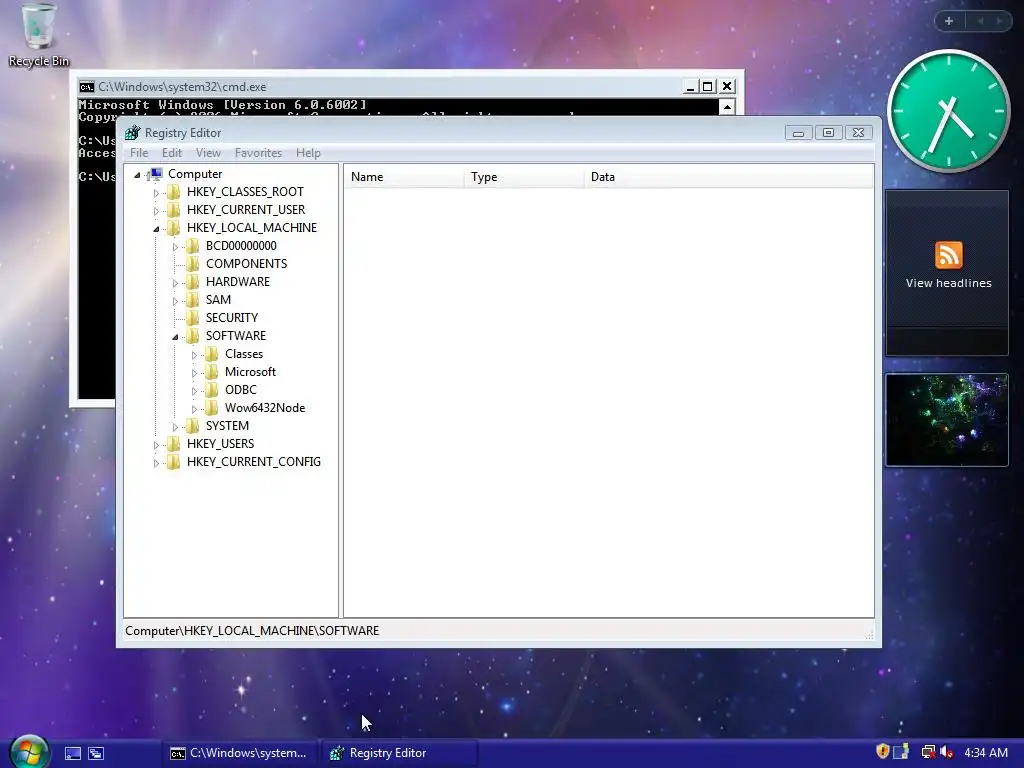
Task: Expand the HKEY_CLASSES_ROOT node arrow
Action: 156,193
